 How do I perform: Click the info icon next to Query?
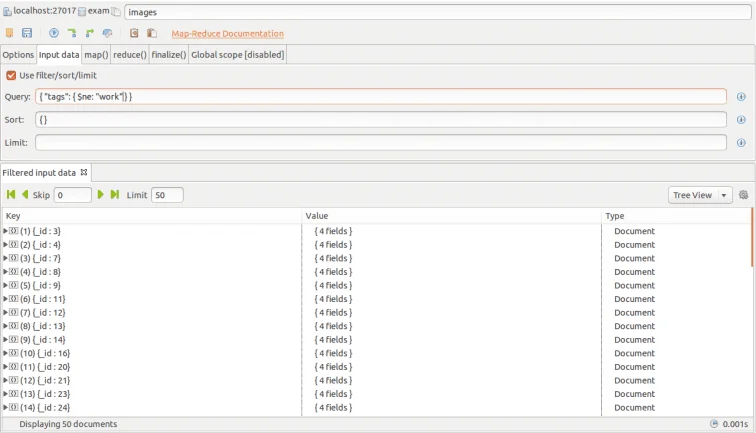(x=741, y=96)
